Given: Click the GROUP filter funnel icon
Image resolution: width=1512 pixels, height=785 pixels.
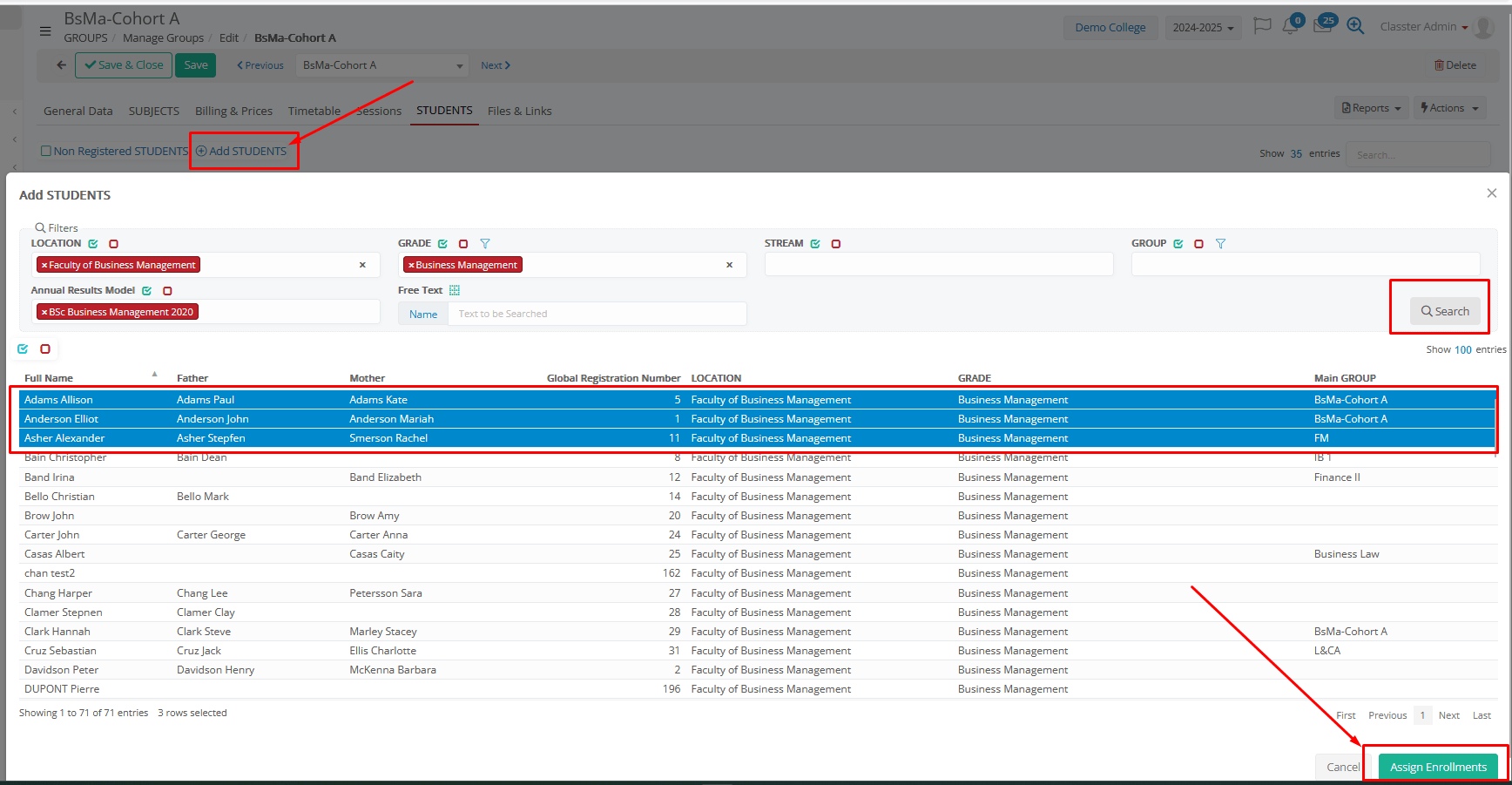Looking at the screenshot, I should click(1220, 244).
